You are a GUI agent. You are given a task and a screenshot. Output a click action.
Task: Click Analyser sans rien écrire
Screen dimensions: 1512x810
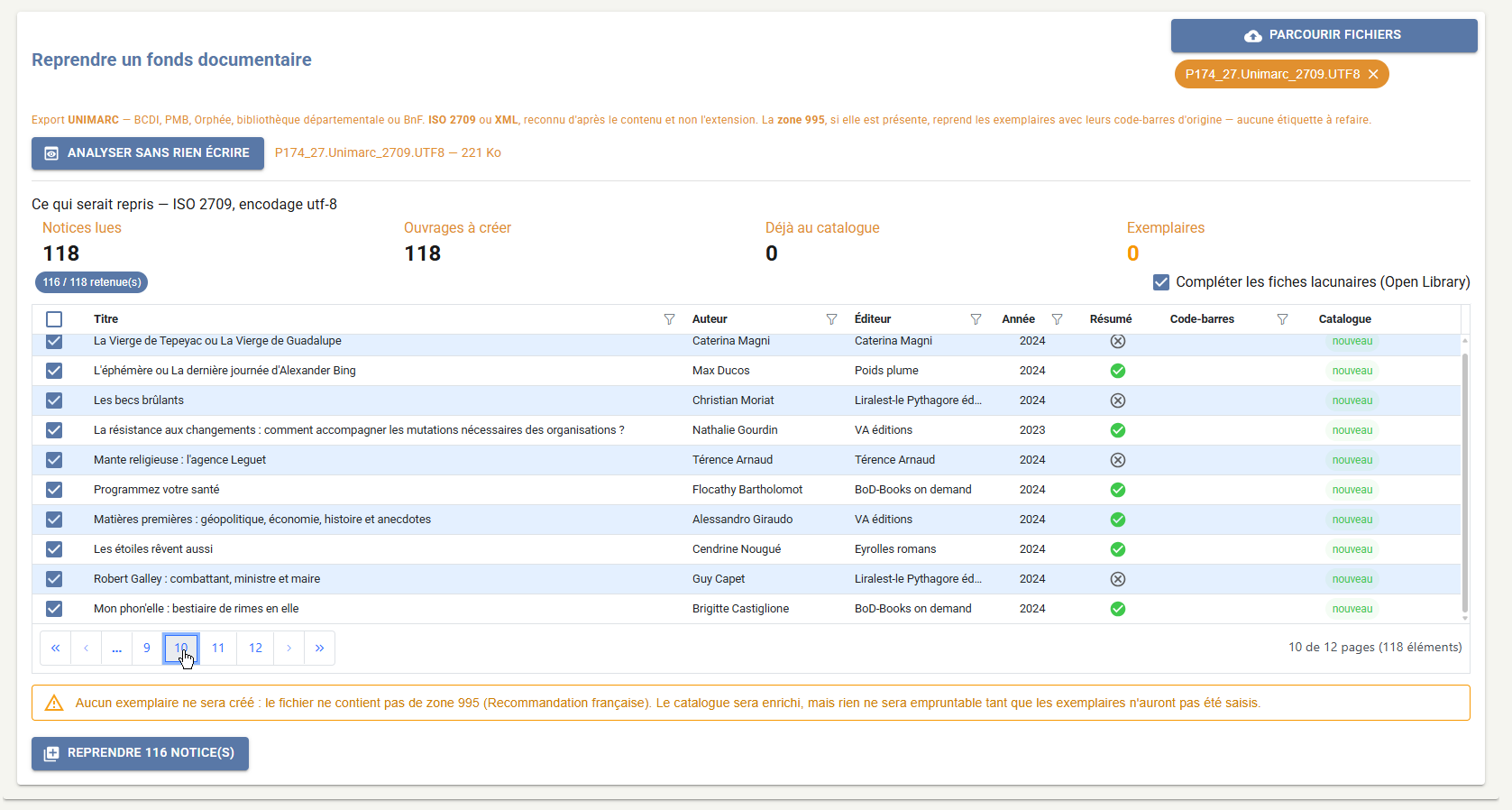click(148, 153)
